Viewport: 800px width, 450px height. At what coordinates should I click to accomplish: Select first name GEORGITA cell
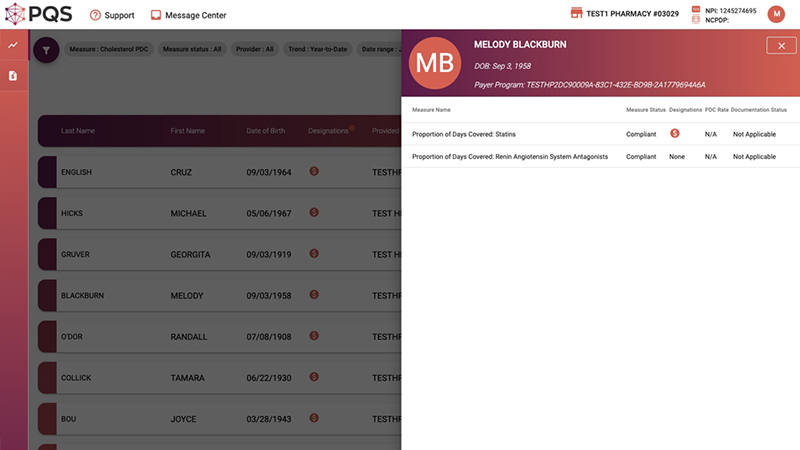[190, 255]
